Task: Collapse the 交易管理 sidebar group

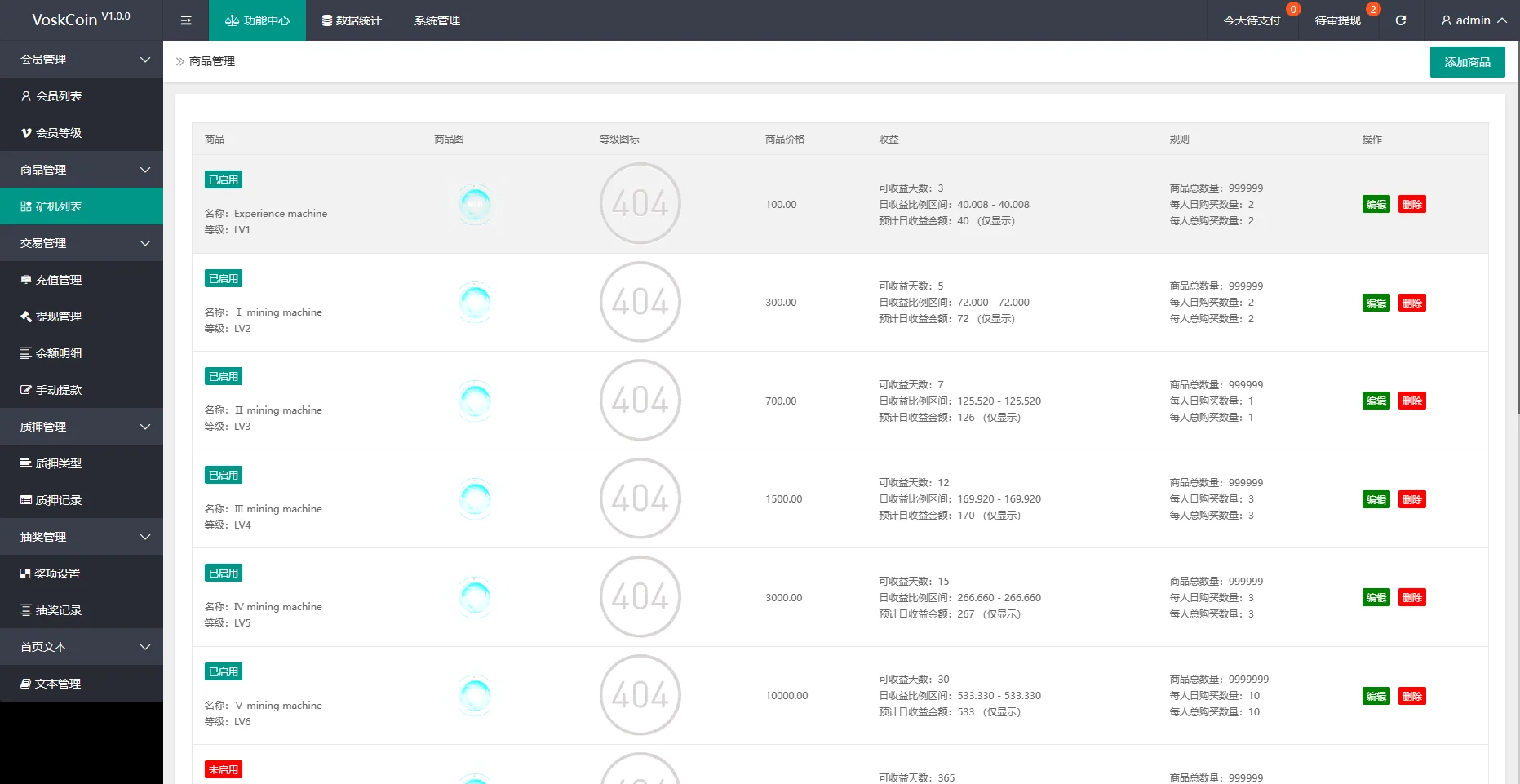Action: pyautogui.click(x=82, y=243)
